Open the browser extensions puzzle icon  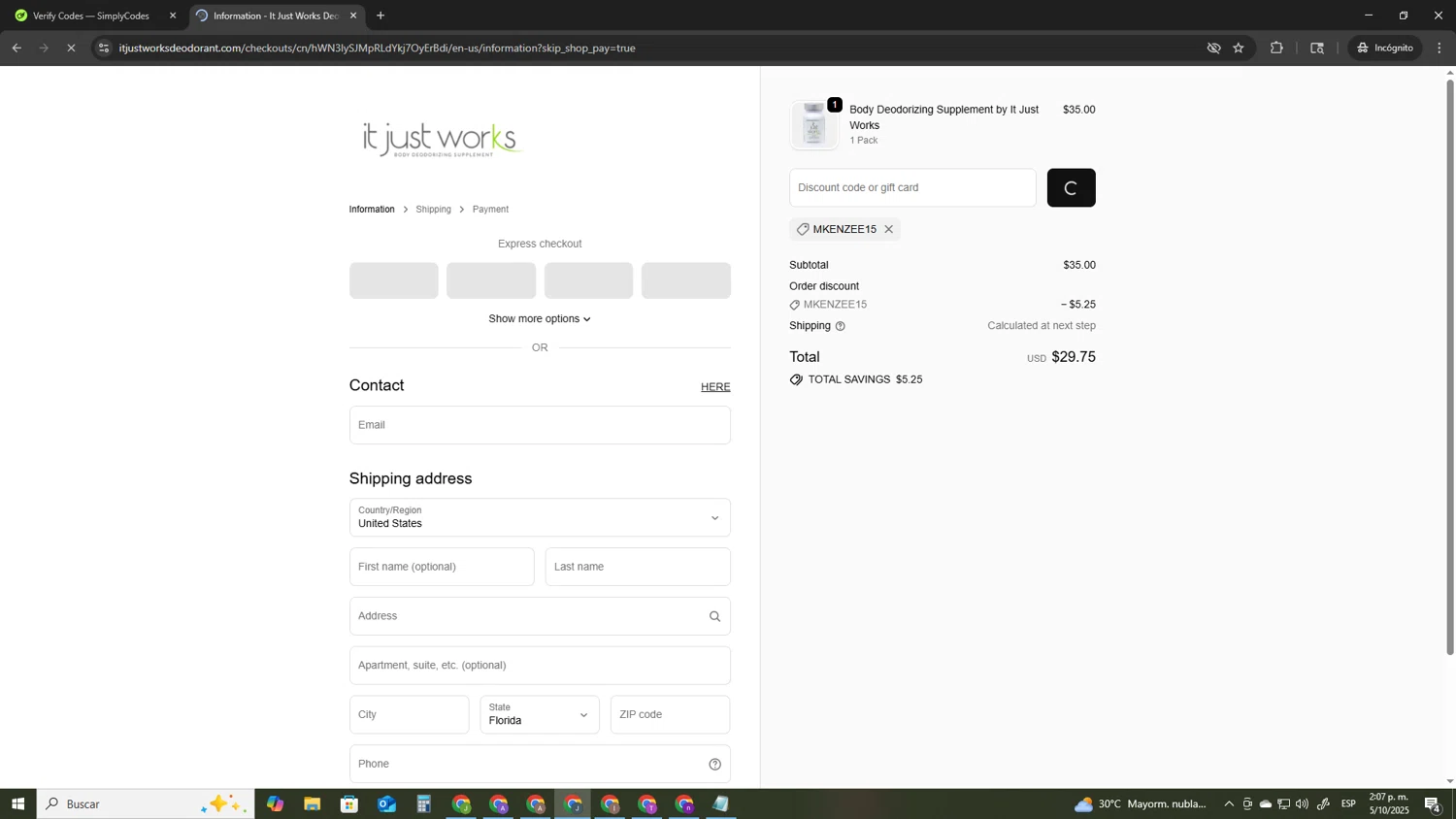(x=1276, y=48)
